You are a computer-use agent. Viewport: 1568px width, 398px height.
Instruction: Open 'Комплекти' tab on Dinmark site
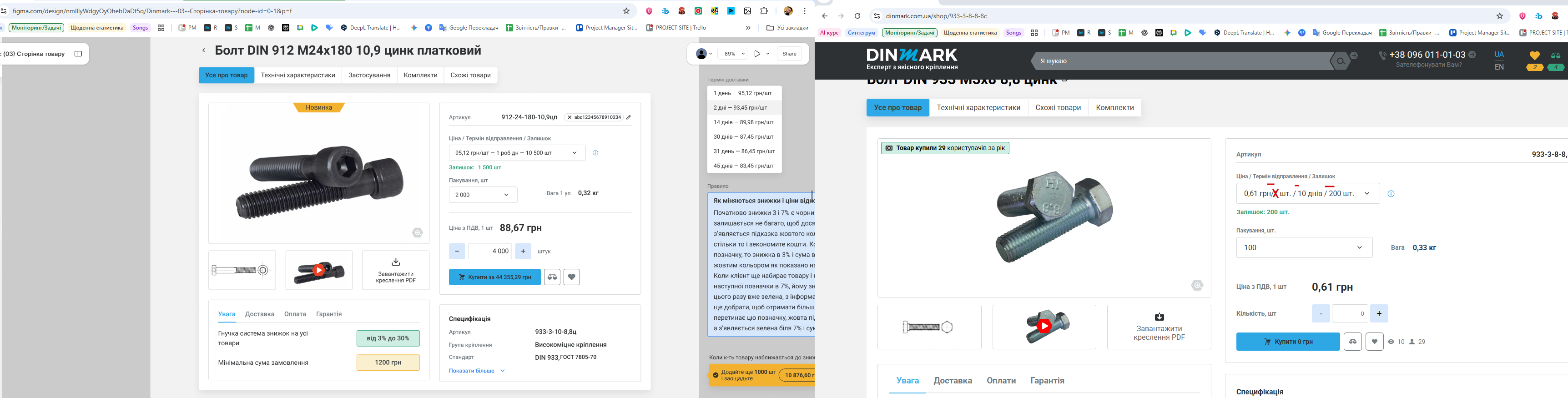pos(1114,108)
